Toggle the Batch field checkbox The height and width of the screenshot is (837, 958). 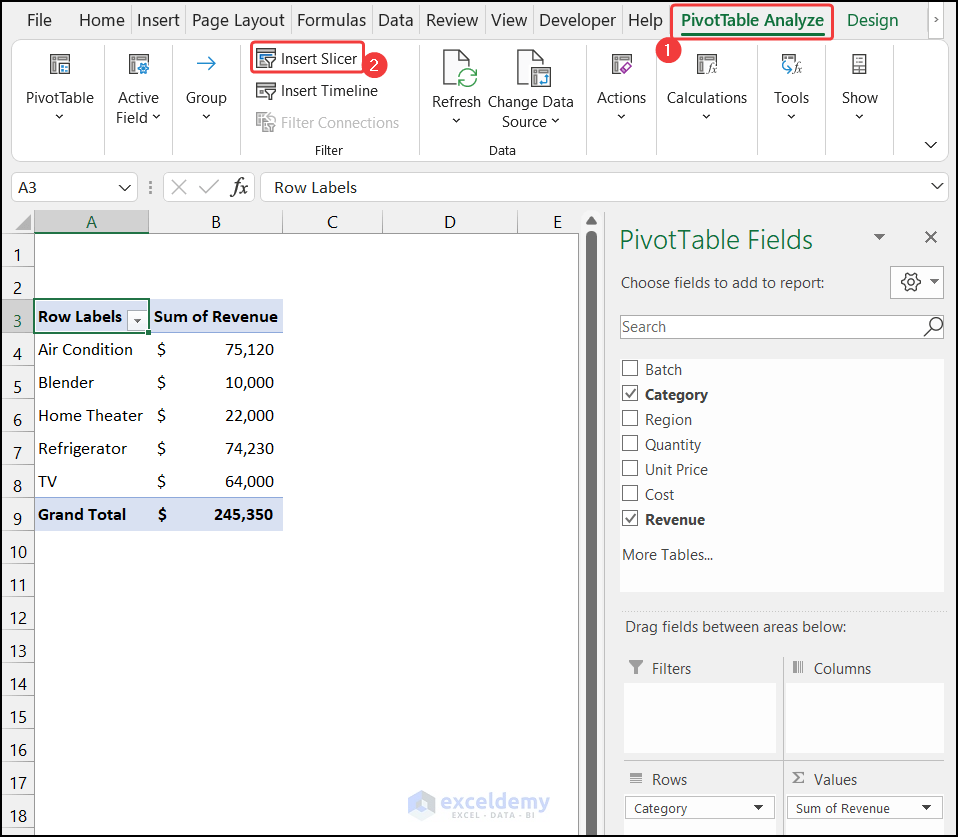(x=630, y=368)
